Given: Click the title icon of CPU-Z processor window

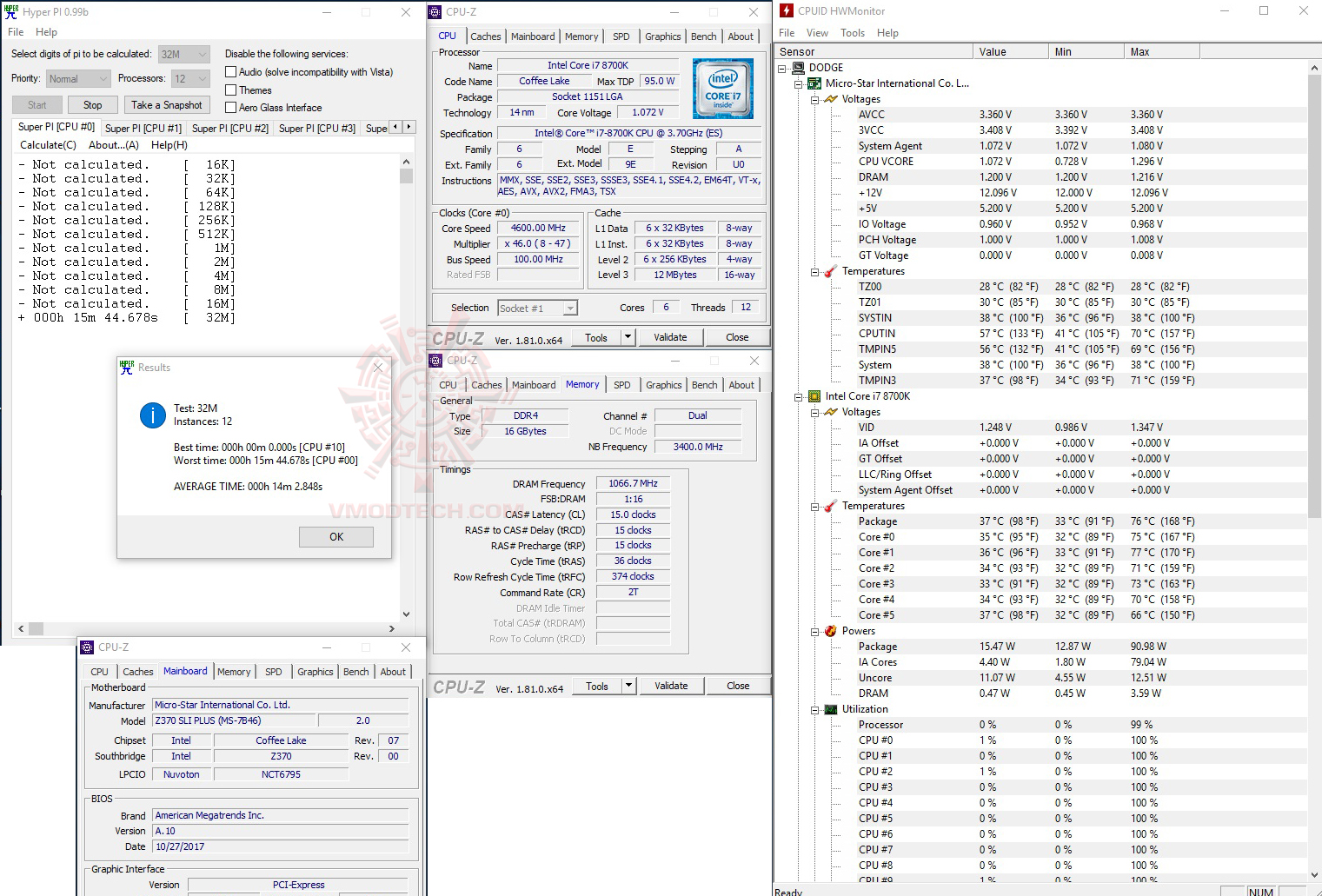Looking at the screenshot, I should (x=435, y=12).
